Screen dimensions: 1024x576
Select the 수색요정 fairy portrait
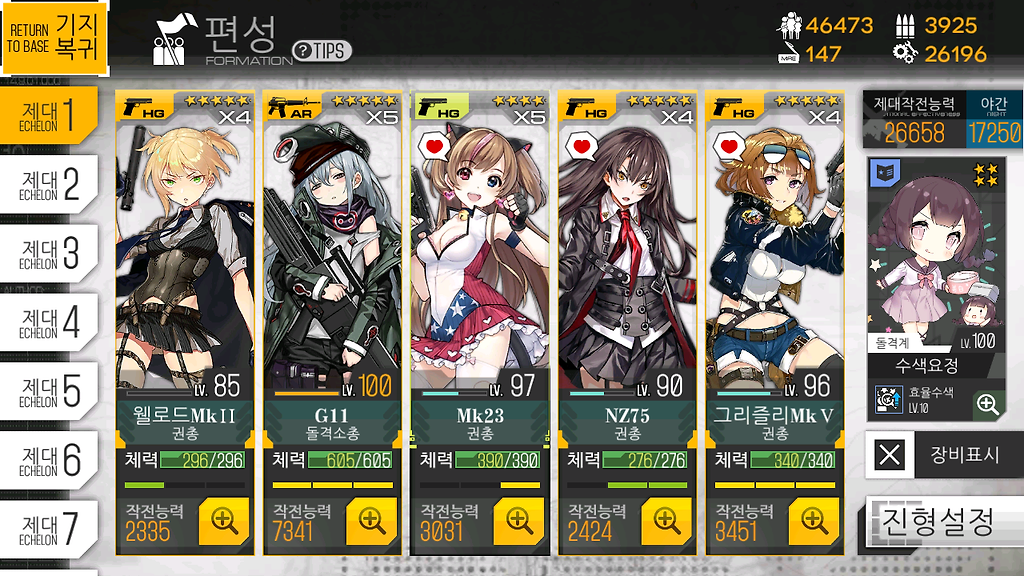coord(934,255)
